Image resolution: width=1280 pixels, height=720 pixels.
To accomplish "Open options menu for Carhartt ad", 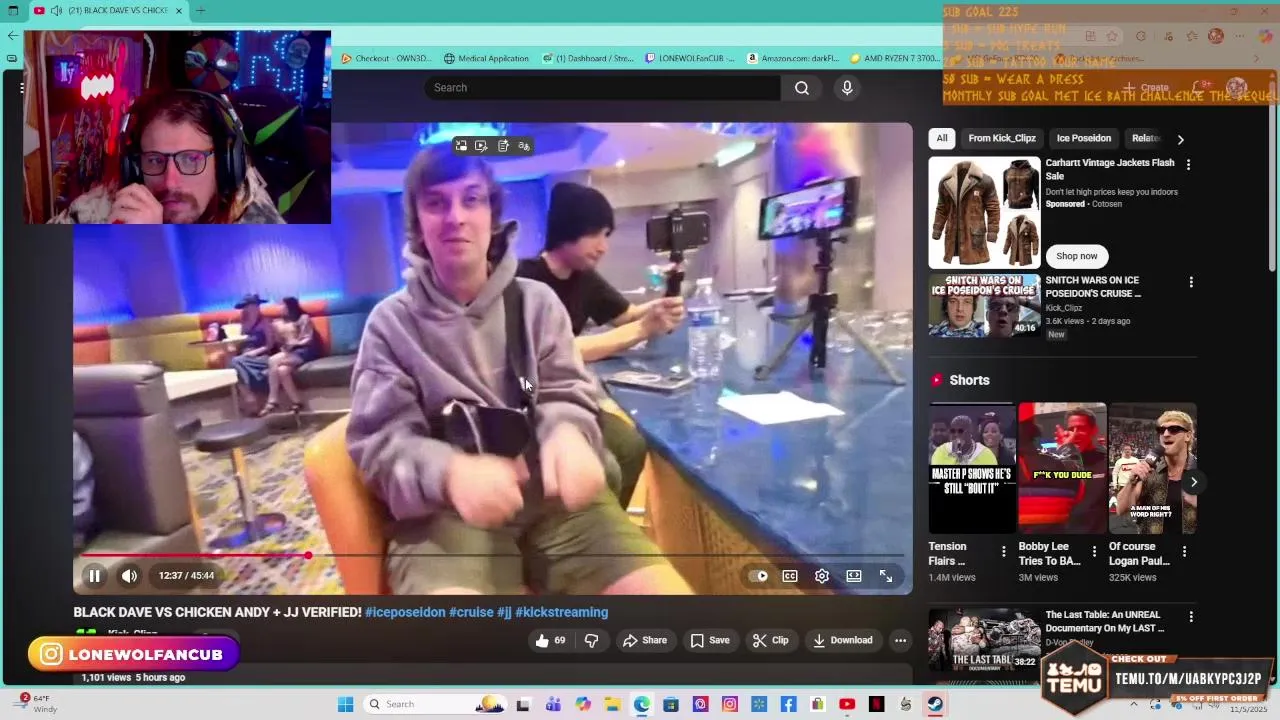I will [1188, 164].
